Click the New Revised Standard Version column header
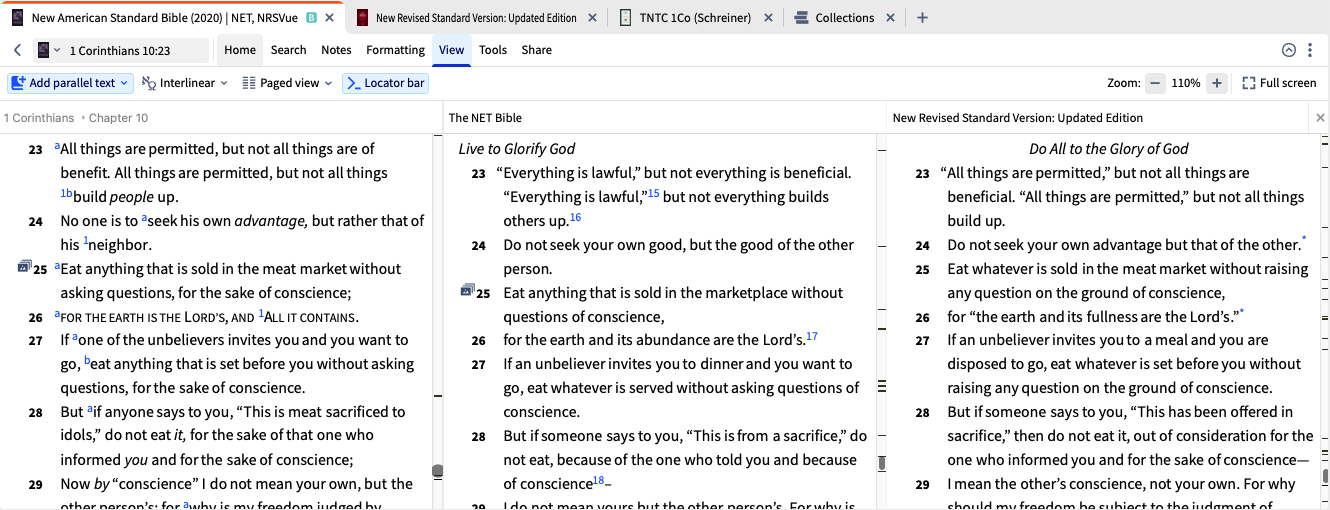The height and width of the screenshot is (510, 1330). [x=1017, y=118]
